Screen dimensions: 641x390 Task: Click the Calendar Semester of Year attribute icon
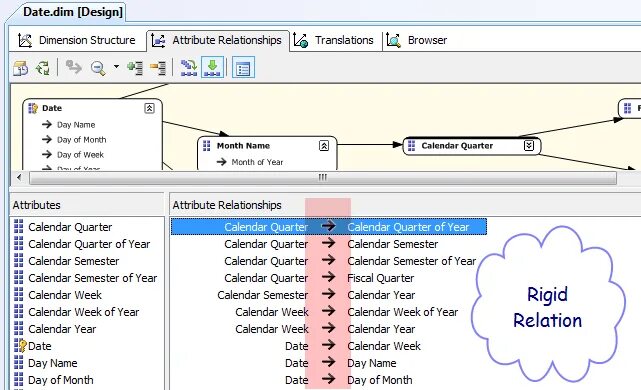pos(19,278)
